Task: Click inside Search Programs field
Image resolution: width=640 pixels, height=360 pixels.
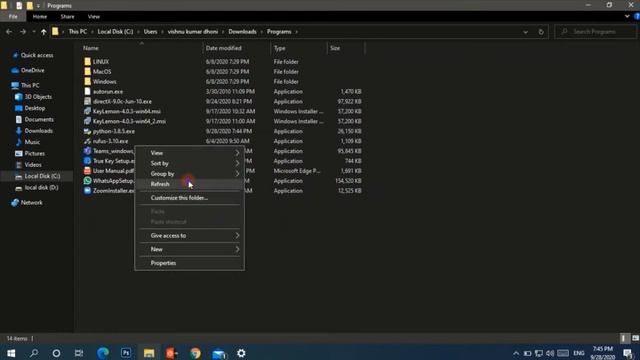Action: [595, 32]
